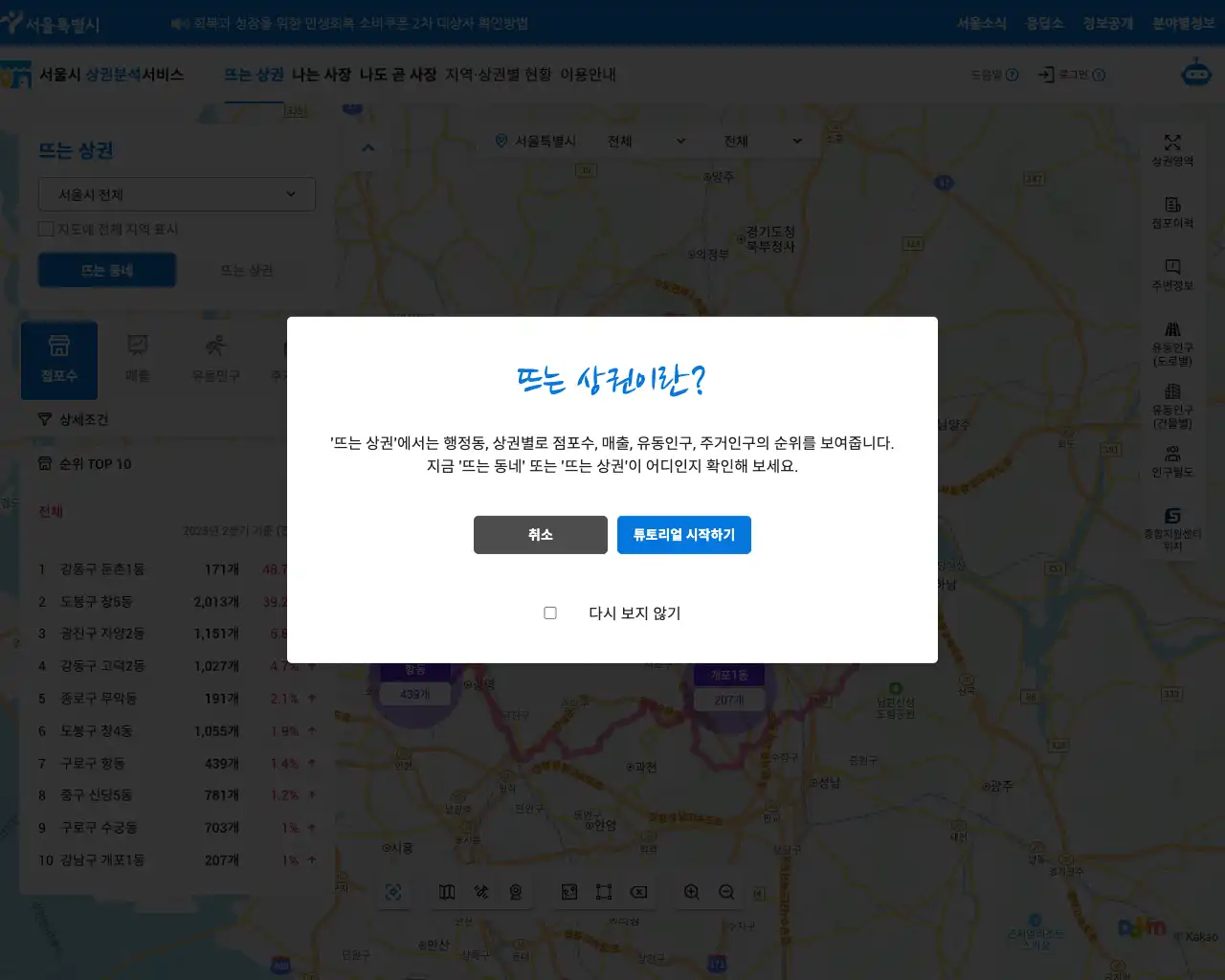The height and width of the screenshot is (980, 1225).
Task: Click the map zoom-out magnifier
Action: click(726, 892)
